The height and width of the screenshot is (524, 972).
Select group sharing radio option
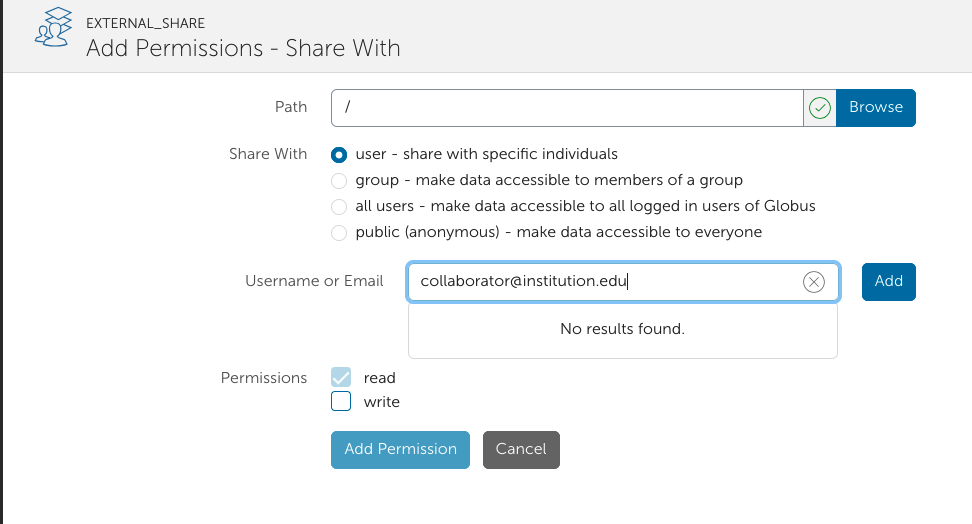coord(339,180)
